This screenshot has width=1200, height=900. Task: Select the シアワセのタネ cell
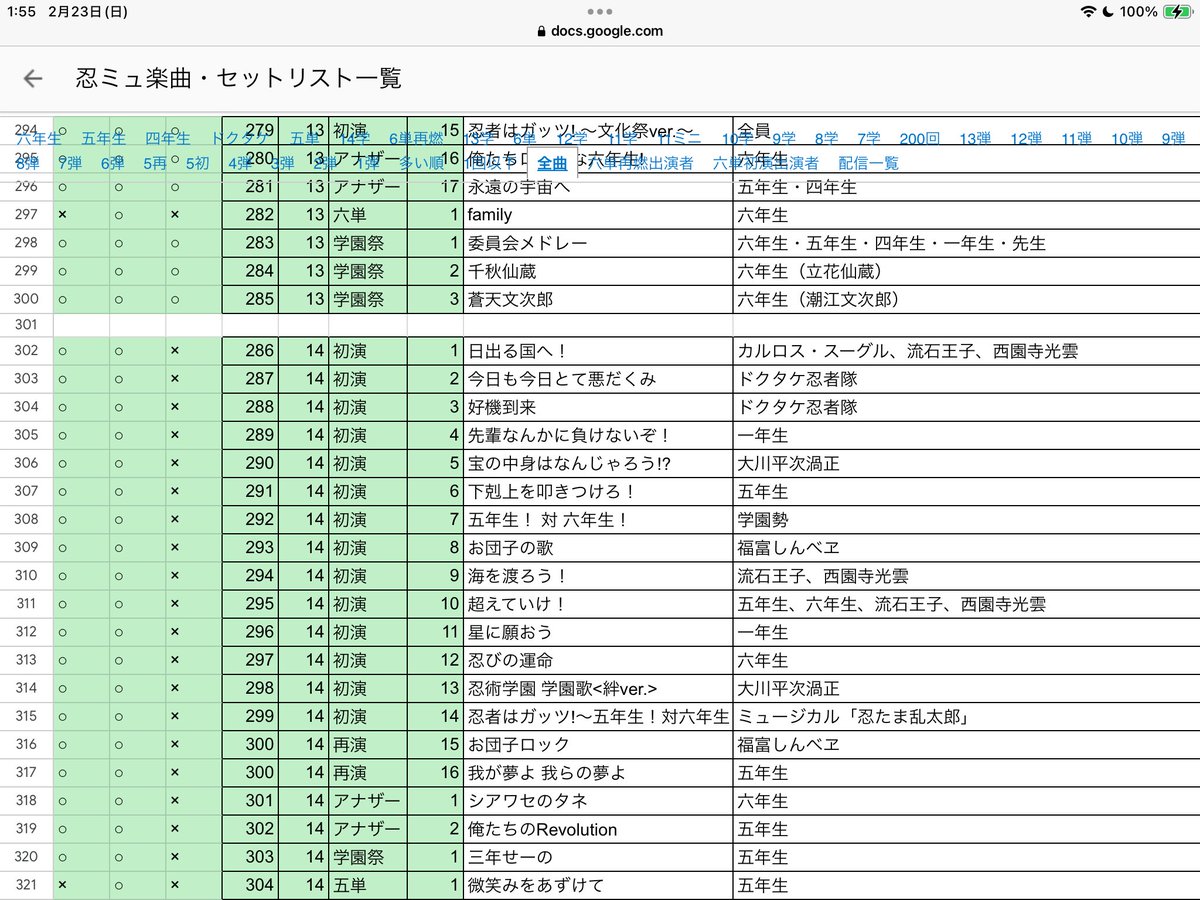click(598, 801)
